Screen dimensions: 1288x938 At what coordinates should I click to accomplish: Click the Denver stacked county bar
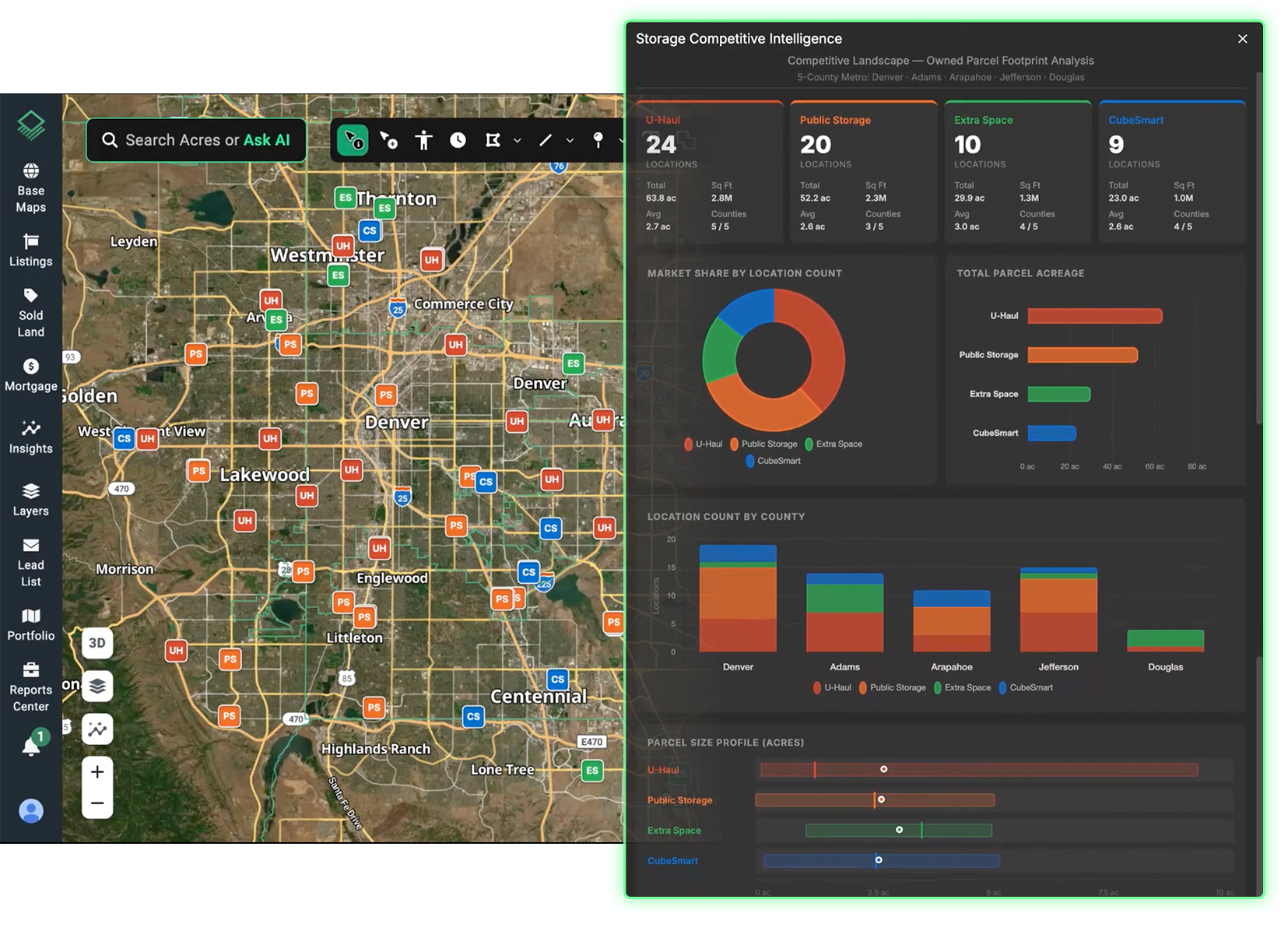point(738,599)
